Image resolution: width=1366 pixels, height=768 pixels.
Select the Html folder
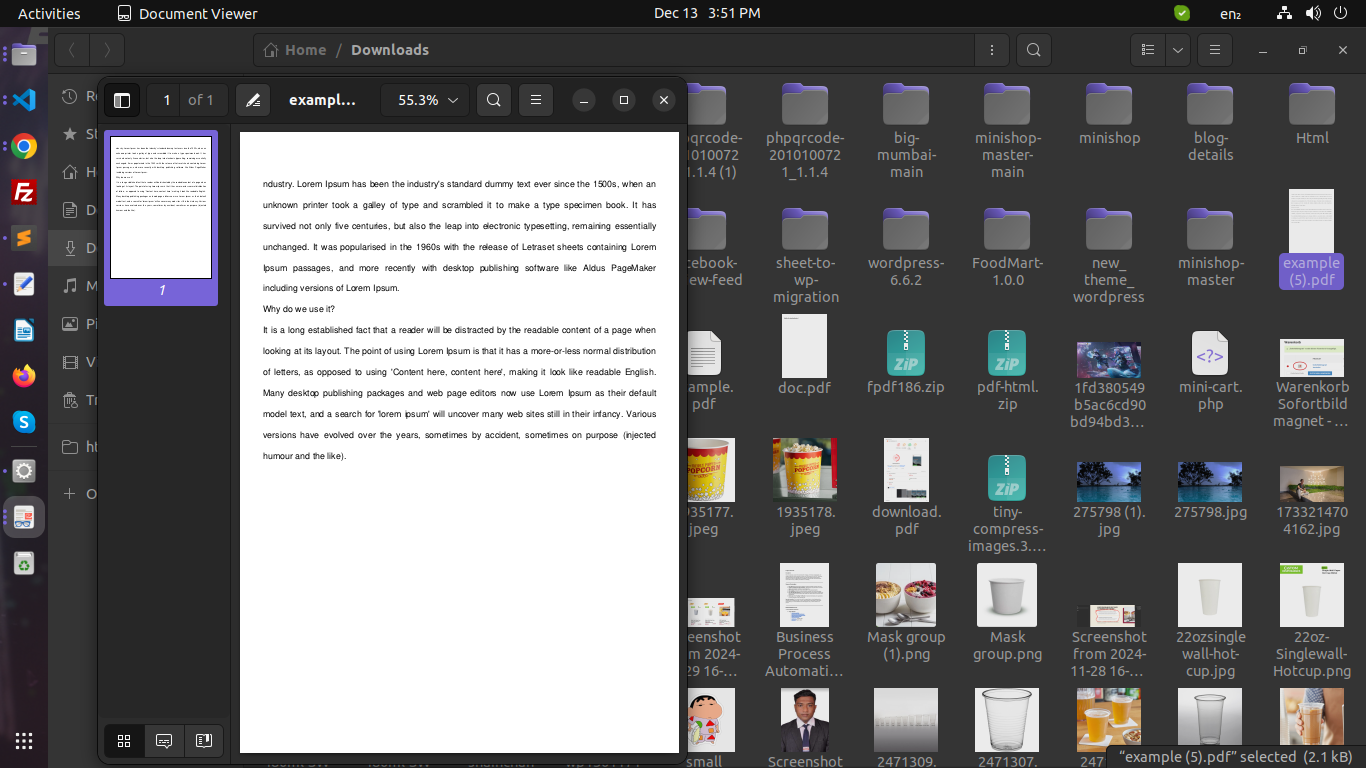pyautogui.click(x=1312, y=114)
